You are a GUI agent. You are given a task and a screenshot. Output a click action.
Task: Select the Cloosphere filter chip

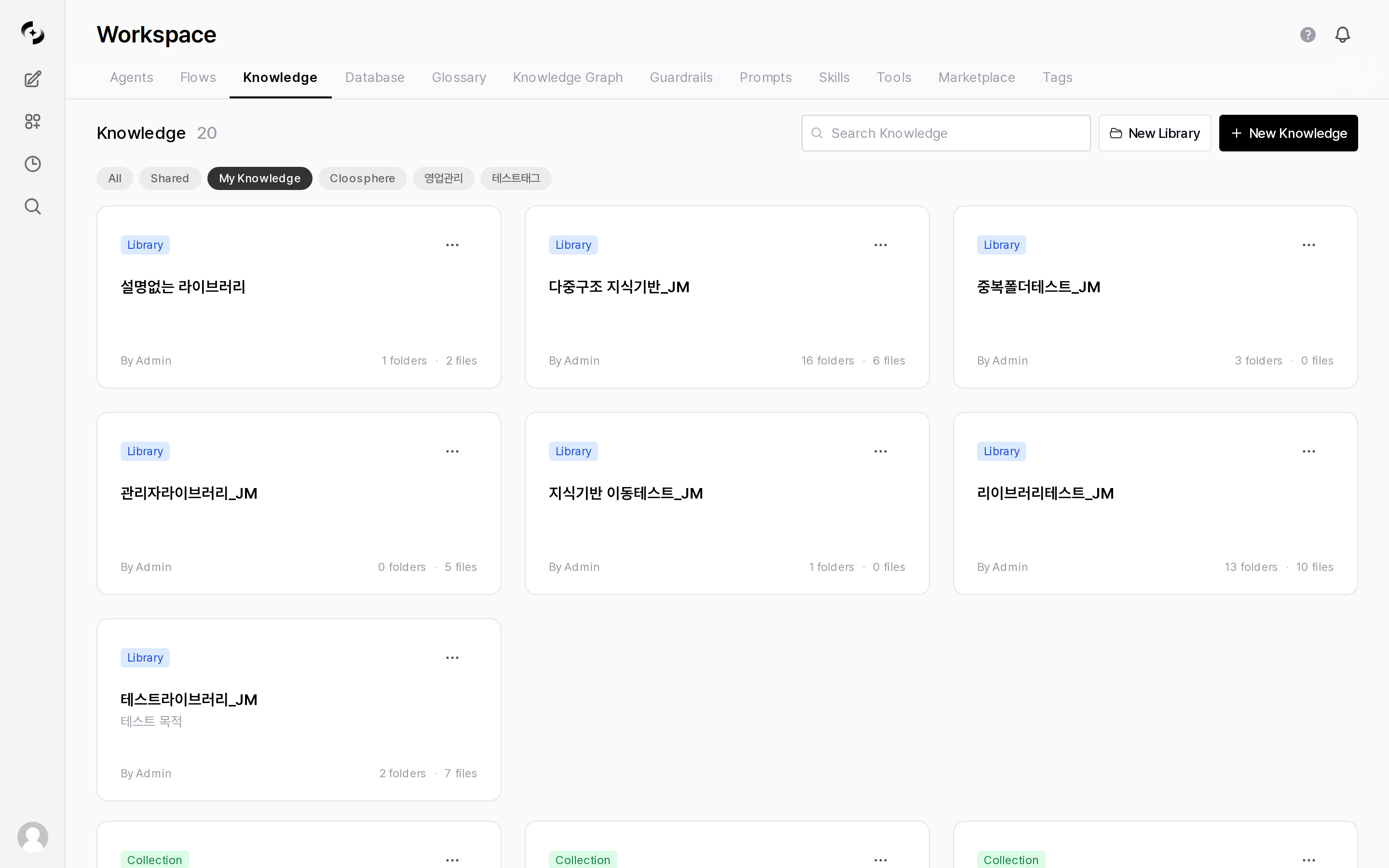click(362, 178)
